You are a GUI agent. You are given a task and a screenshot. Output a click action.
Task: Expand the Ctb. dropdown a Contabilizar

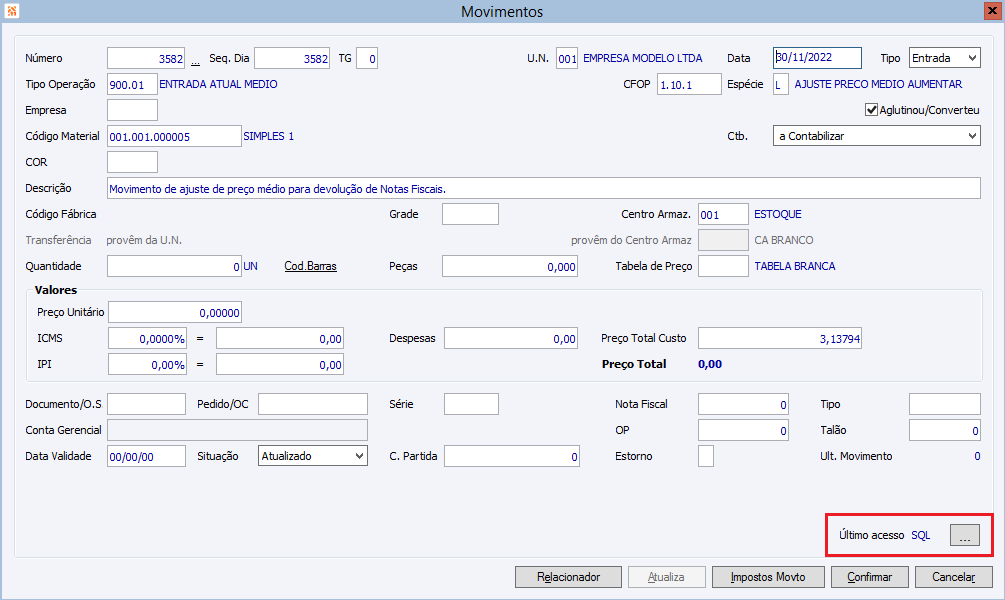(x=876, y=136)
